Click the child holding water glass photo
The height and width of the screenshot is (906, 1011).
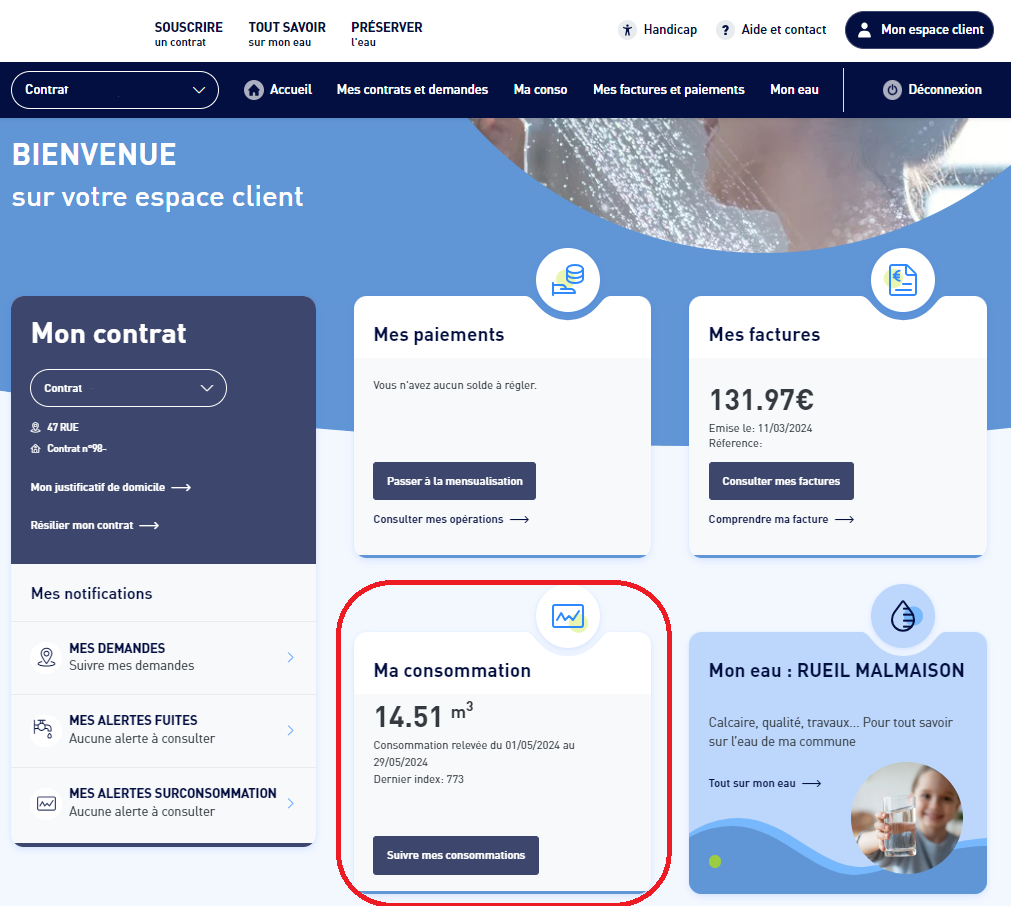tap(906, 818)
